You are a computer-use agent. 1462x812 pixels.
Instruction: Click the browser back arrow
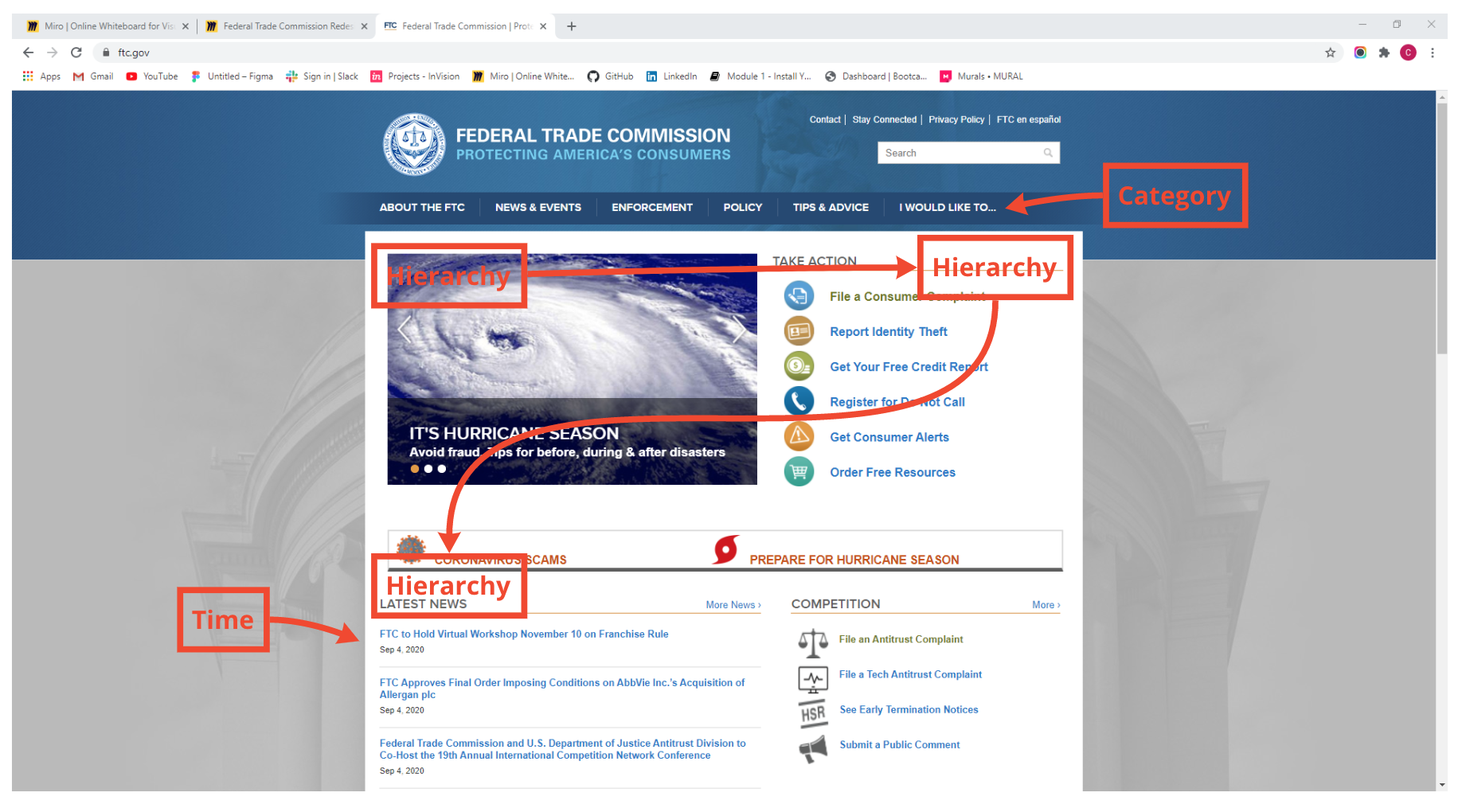coord(29,53)
